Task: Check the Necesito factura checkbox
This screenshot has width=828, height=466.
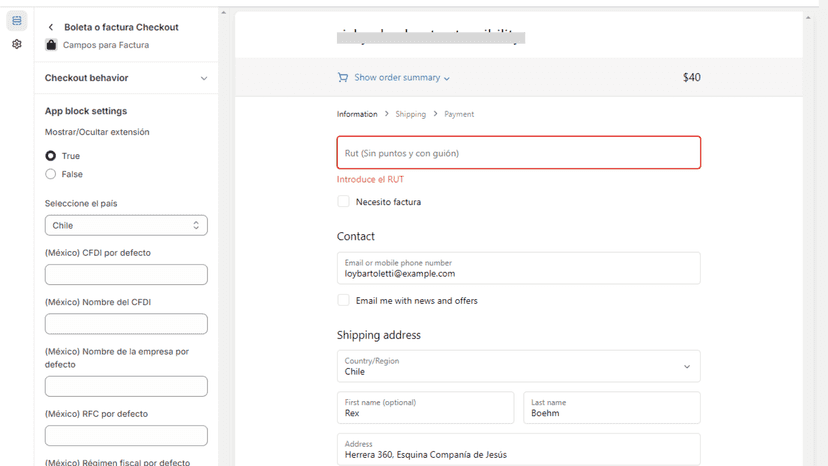Action: pyautogui.click(x=343, y=201)
